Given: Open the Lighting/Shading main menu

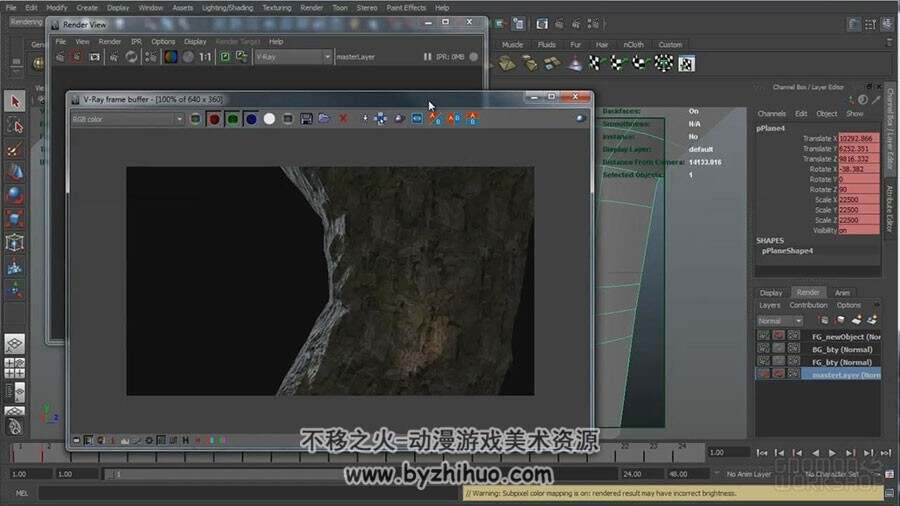Looking at the screenshot, I should (x=227, y=8).
